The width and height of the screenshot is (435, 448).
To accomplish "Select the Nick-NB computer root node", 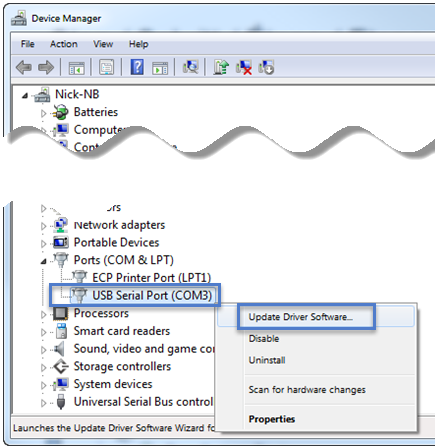I will (77, 94).
